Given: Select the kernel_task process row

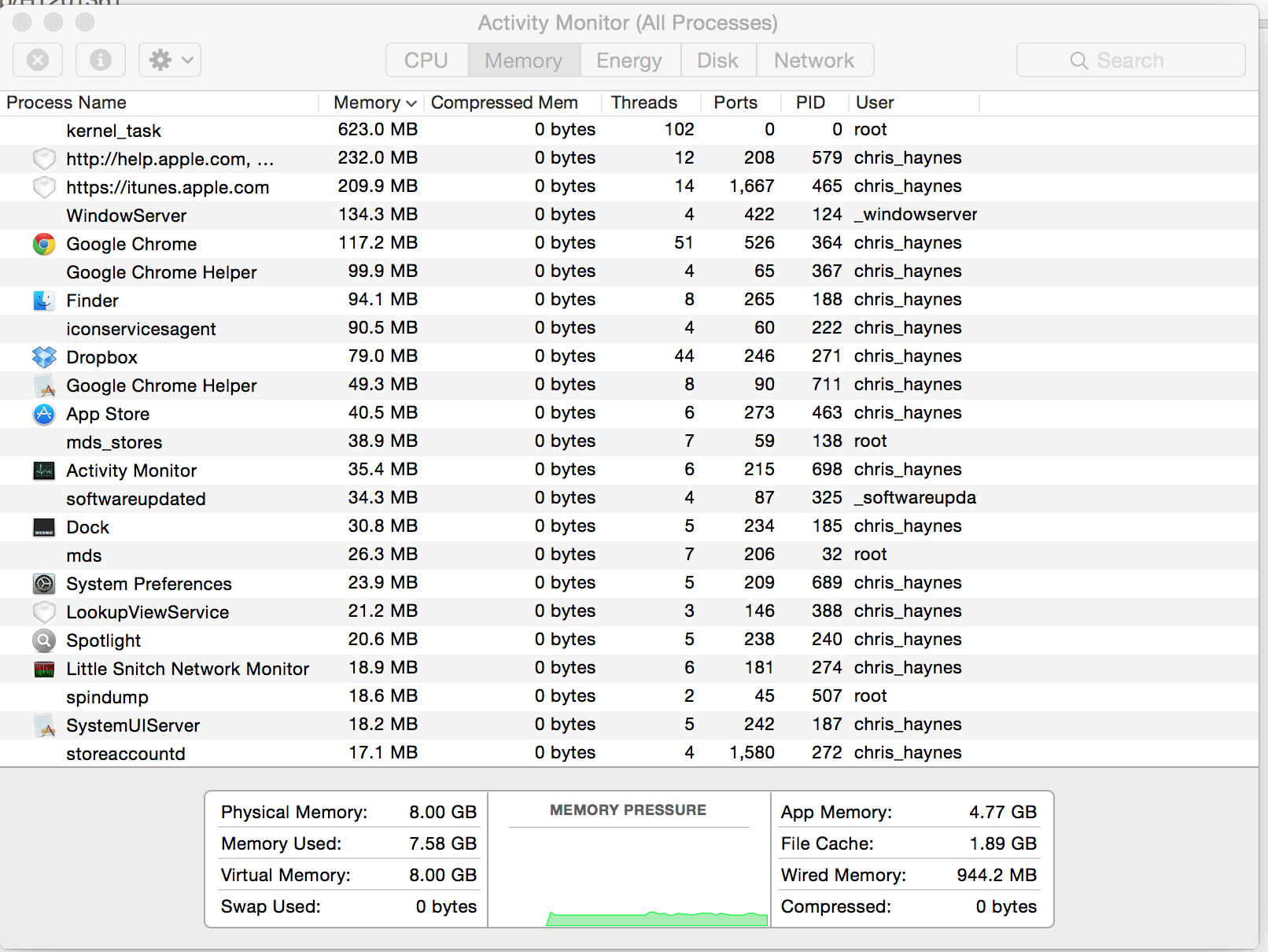Looking at the screenshot, I should [x=629, y=130].
